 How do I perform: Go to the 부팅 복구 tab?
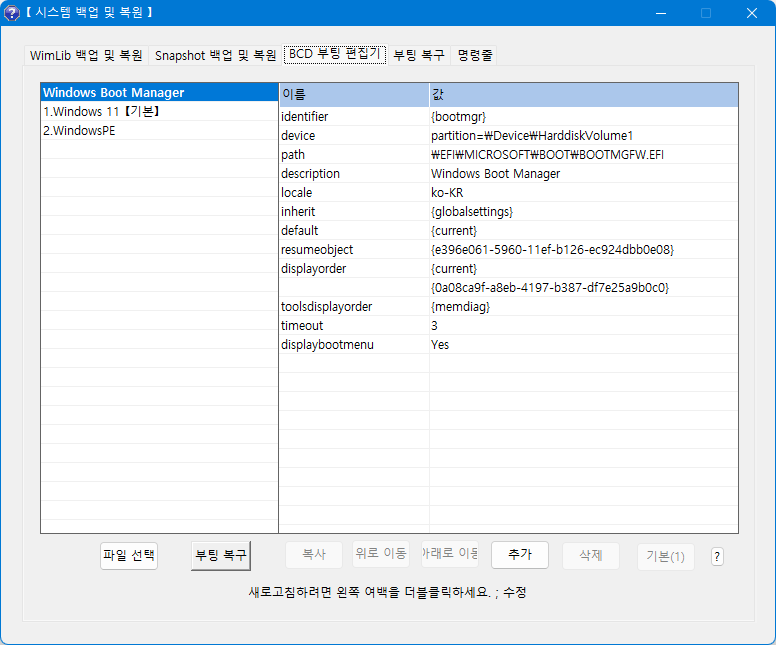pyautogui.click(x=419, y=55)
